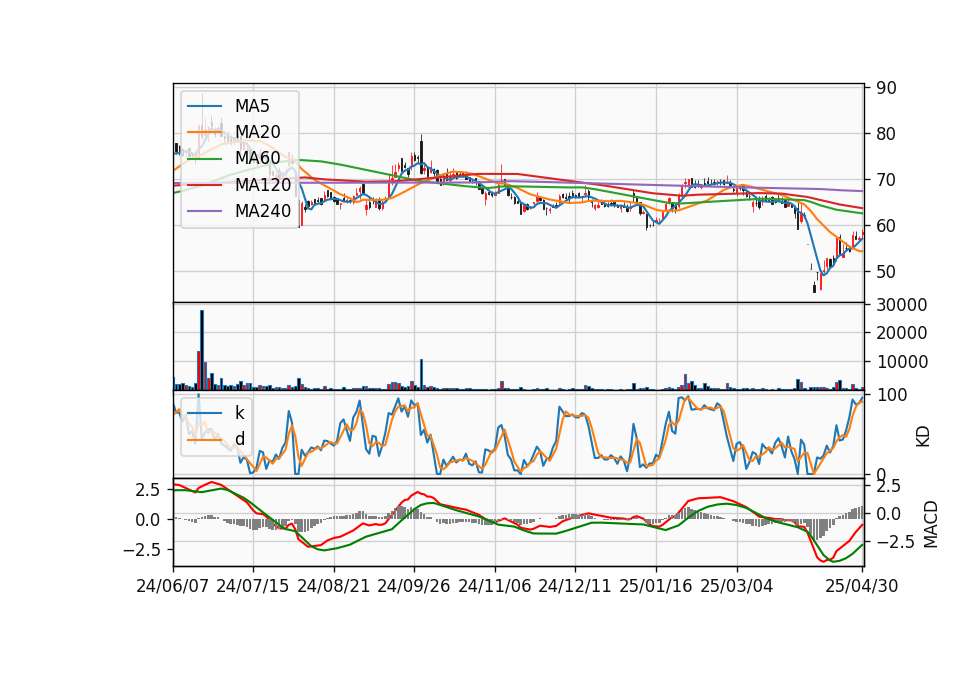Click the KD axis title

tap(923, 437)
